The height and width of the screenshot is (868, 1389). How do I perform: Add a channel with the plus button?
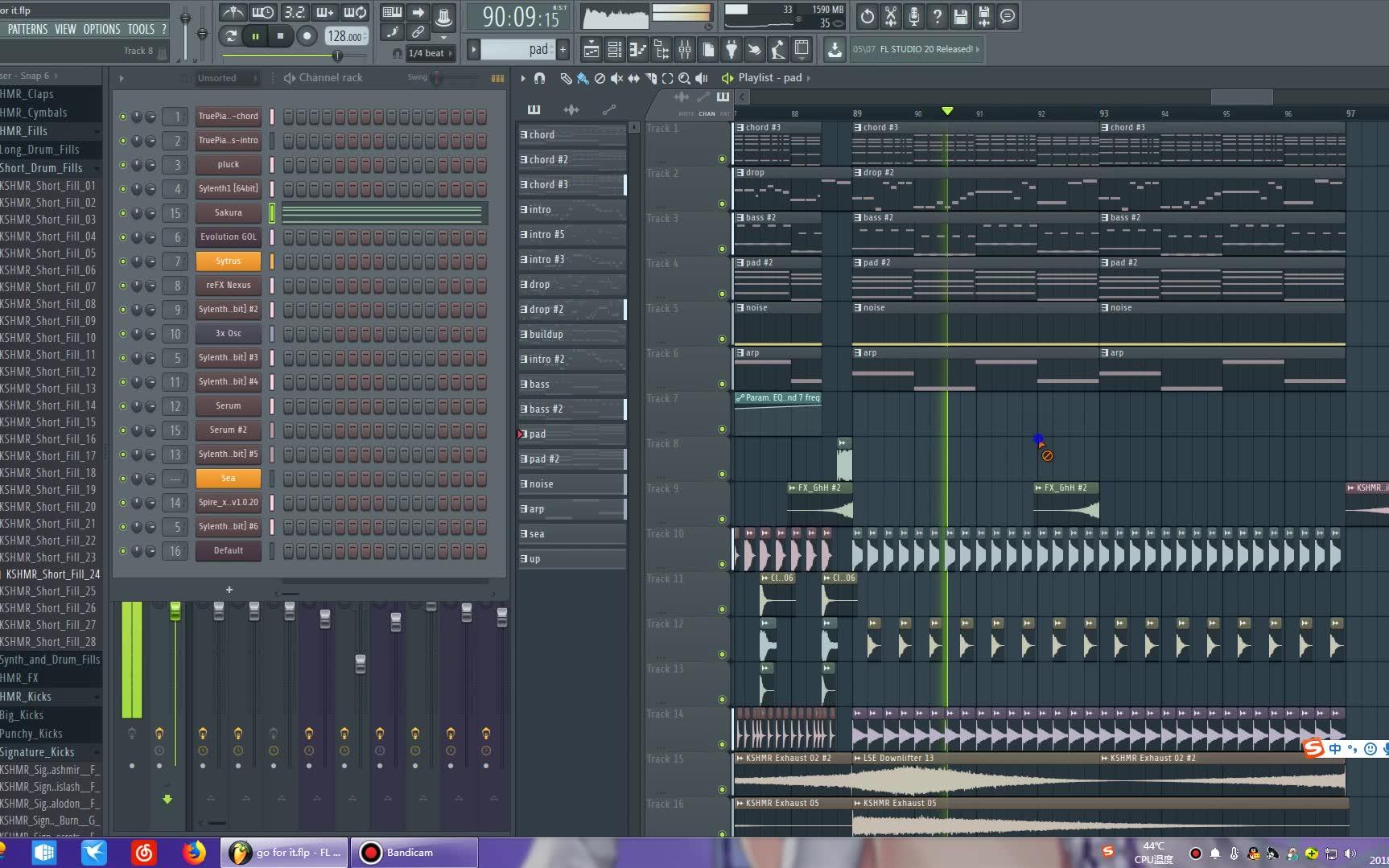point(229,590)
